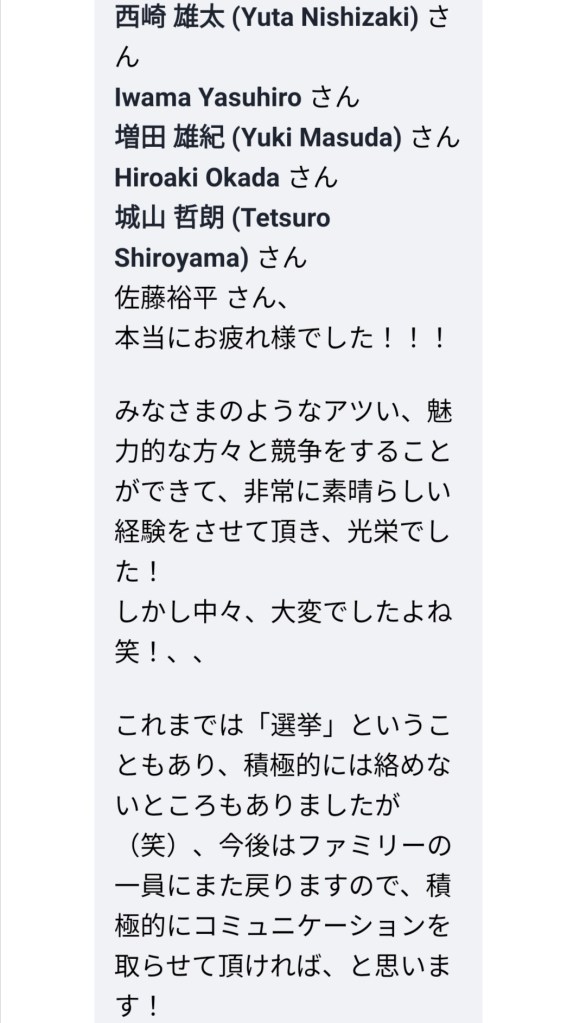This screenshot has width=586, height=1023.
Task: Click the line 笑！、、
Action: (x=161, y=652)
